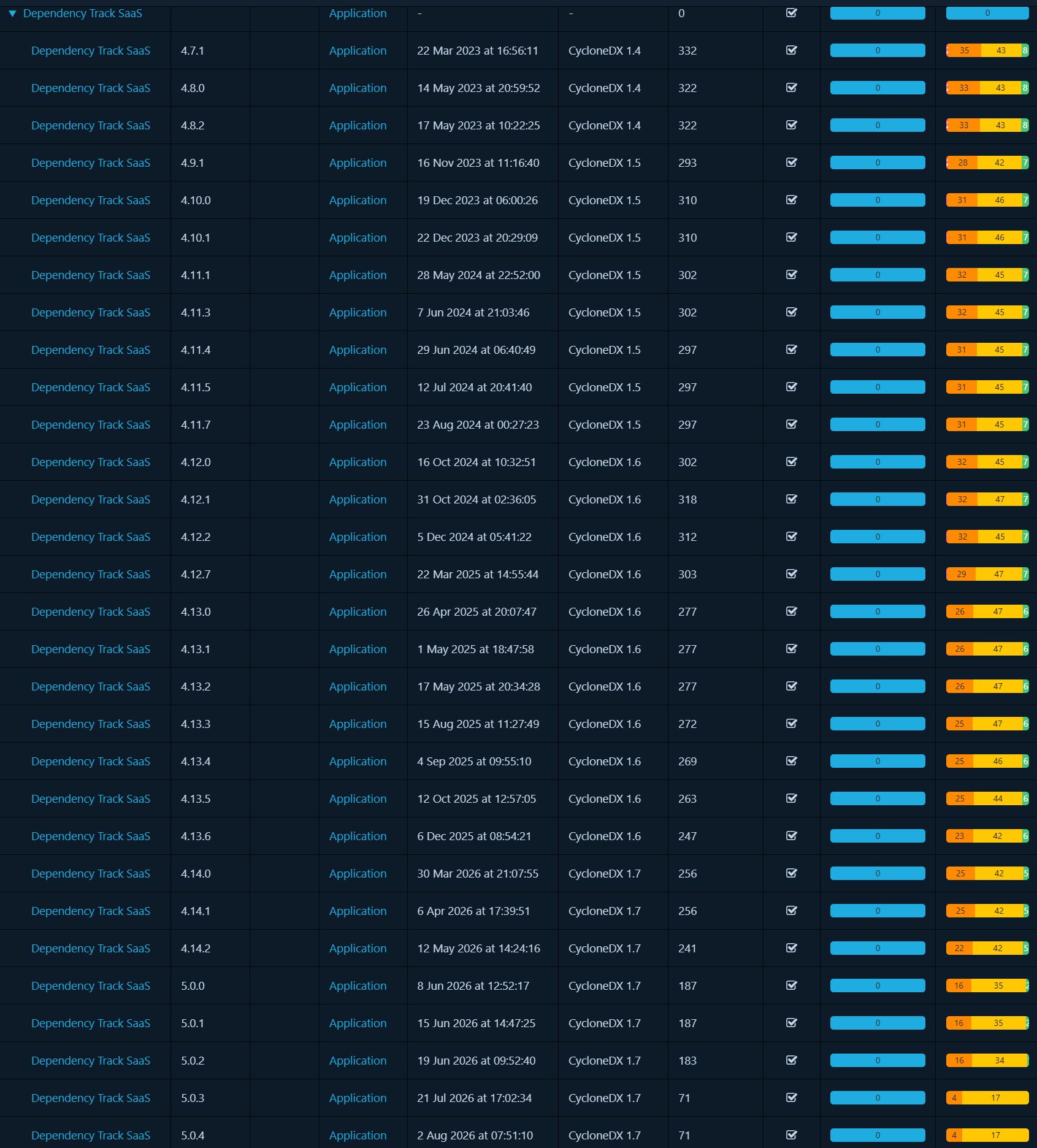
Task: Click the active check icon for version 4.14.0
Action: 792,873
